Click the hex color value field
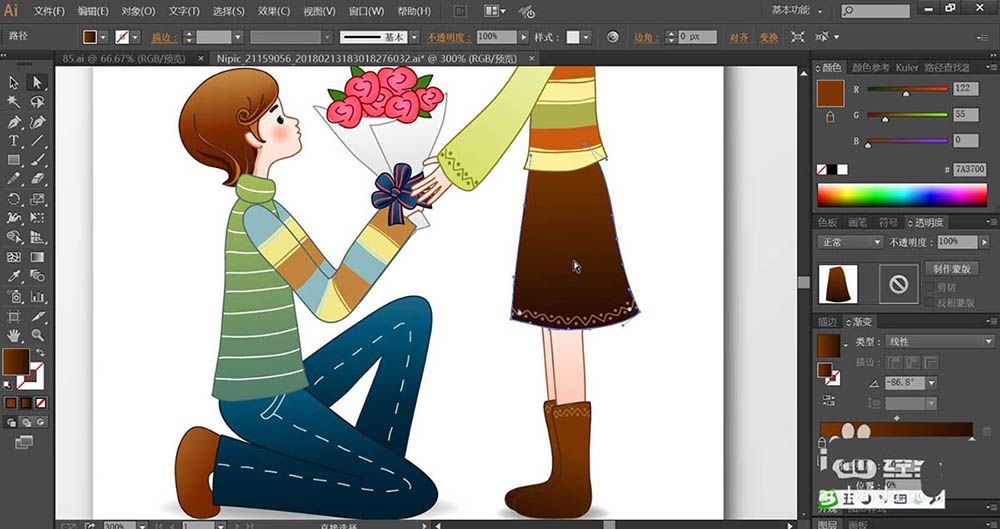1000x529 pixels. pos(969,169)
